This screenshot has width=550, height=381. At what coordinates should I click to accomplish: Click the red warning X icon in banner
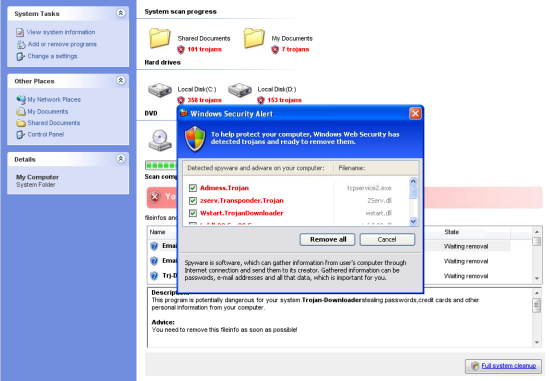tap(155, 197)
